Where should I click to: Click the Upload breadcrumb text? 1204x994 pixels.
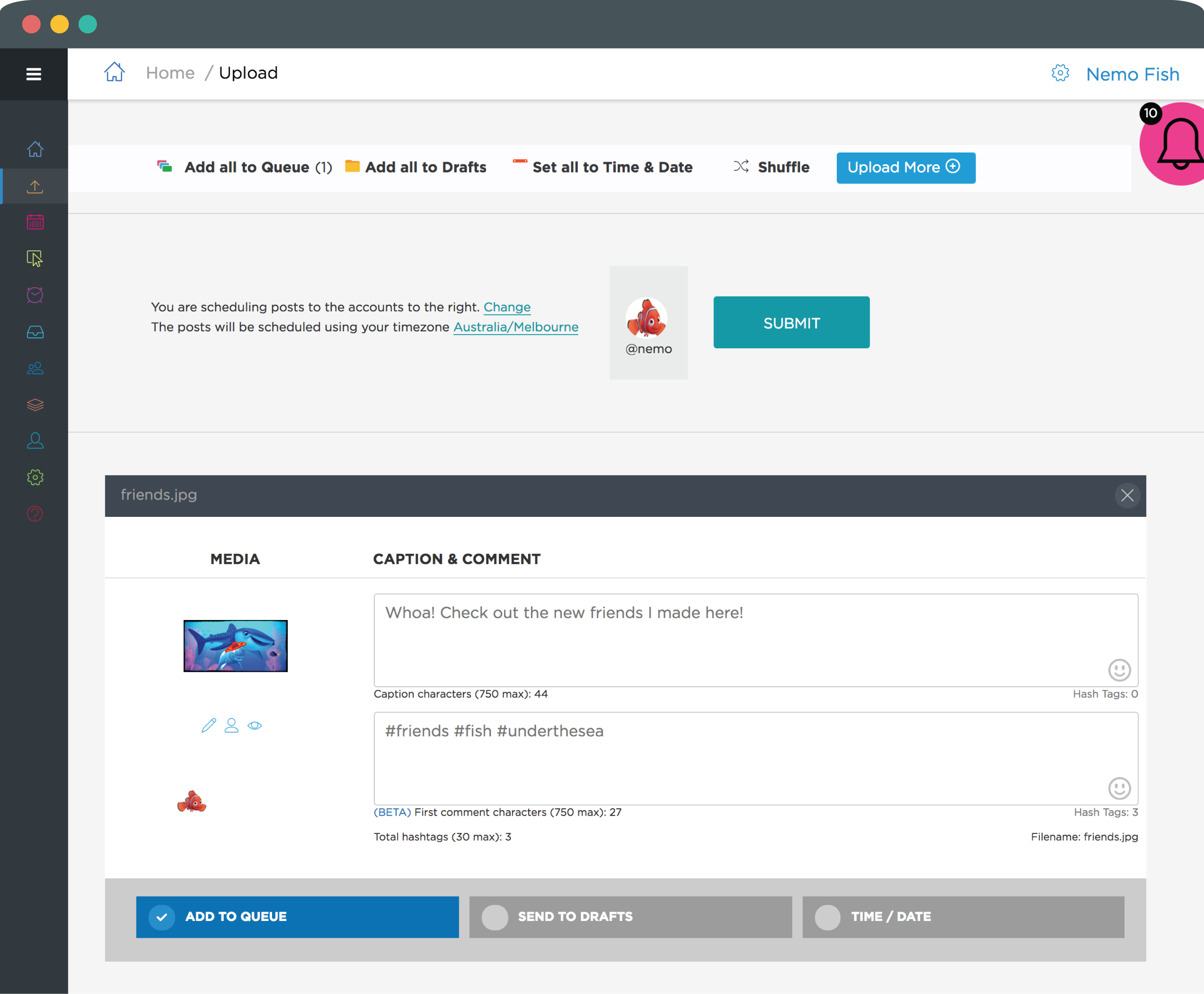click(248, 73)
